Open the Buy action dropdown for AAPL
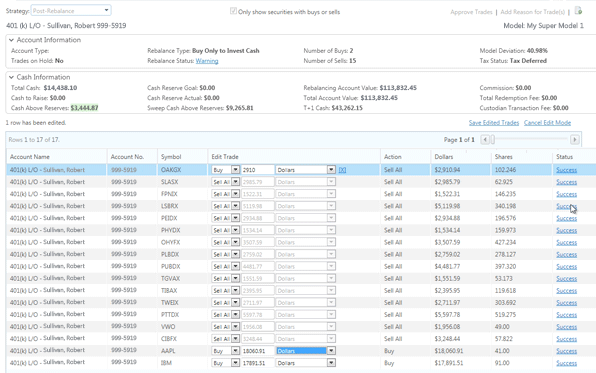The width and height of the screenshot is (596, 373). point(235,351)
